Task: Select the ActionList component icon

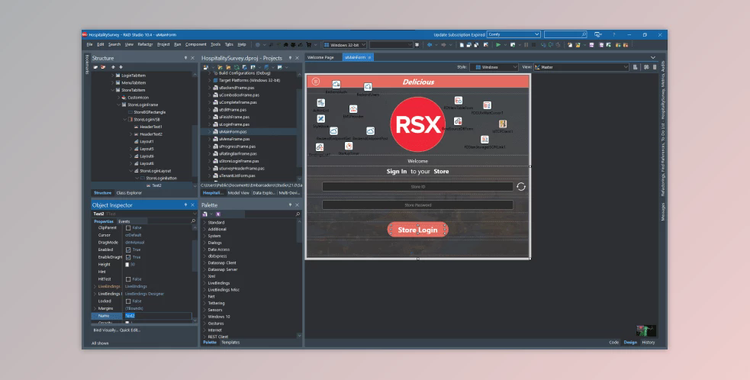Action: click(321, 103)
